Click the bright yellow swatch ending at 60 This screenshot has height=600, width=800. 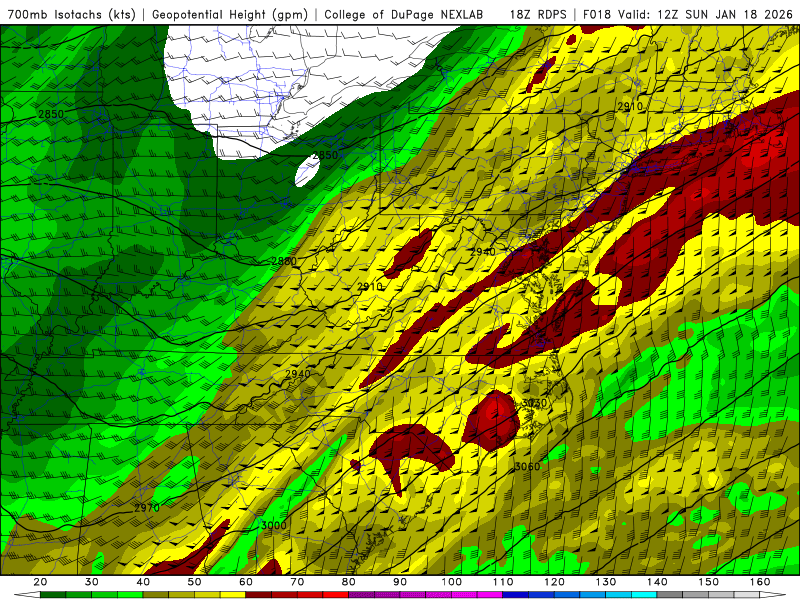[x=233, y=595]
